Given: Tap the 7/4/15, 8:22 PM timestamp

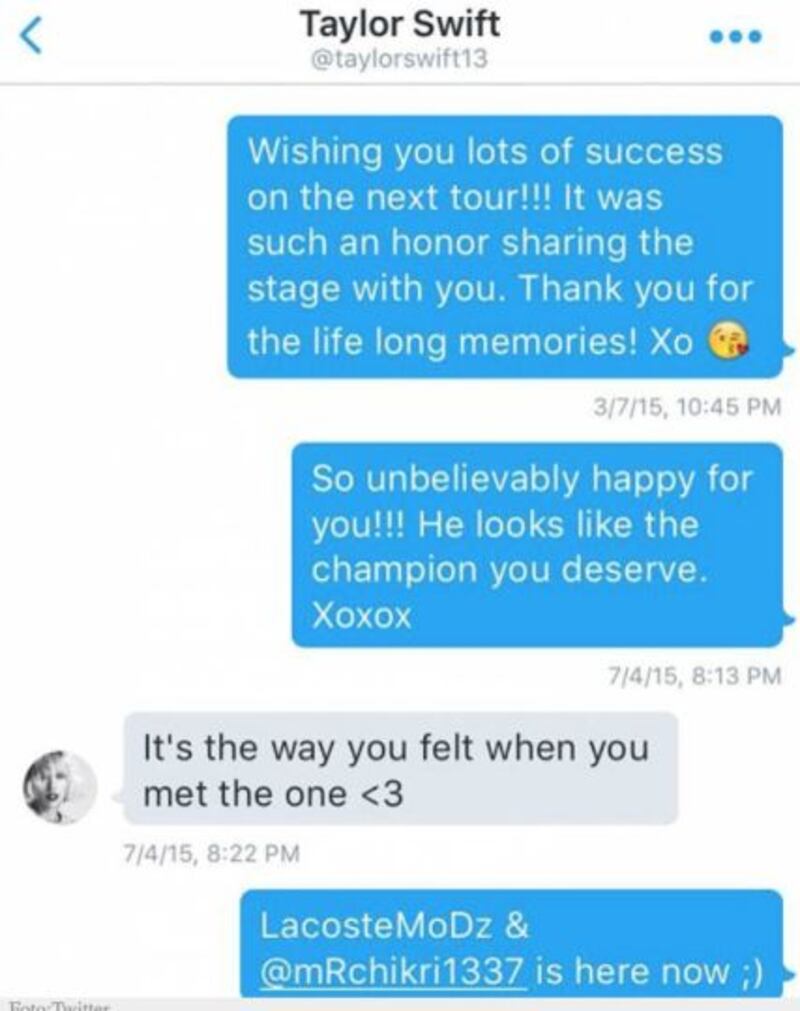Looking at the screenshot, I should tap(211, 853).
